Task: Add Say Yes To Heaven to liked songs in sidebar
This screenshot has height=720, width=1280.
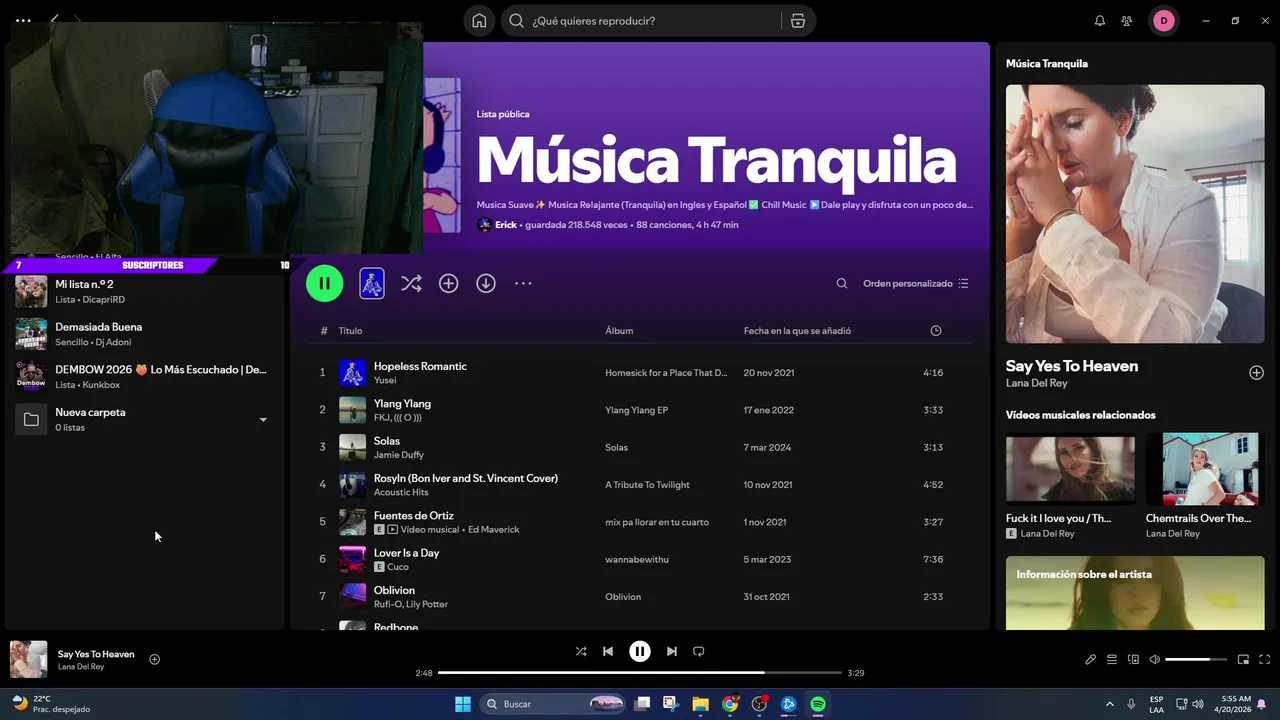Action: coord(1256,373)
